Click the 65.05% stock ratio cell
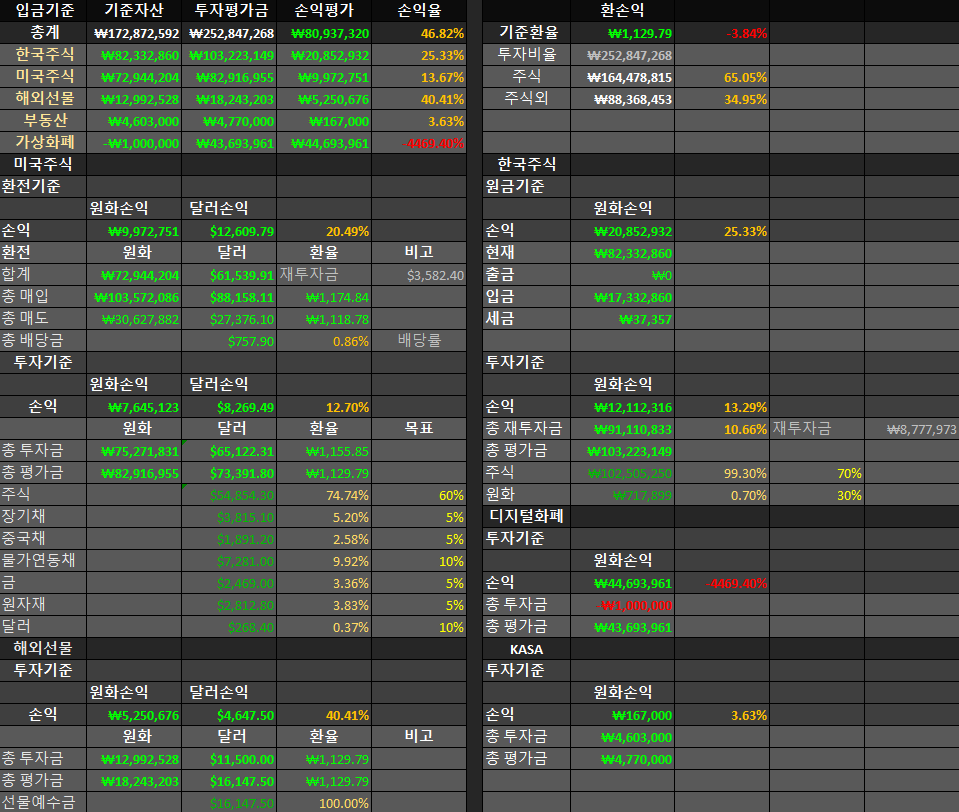 pyautogui.click(x=722, y=77)
